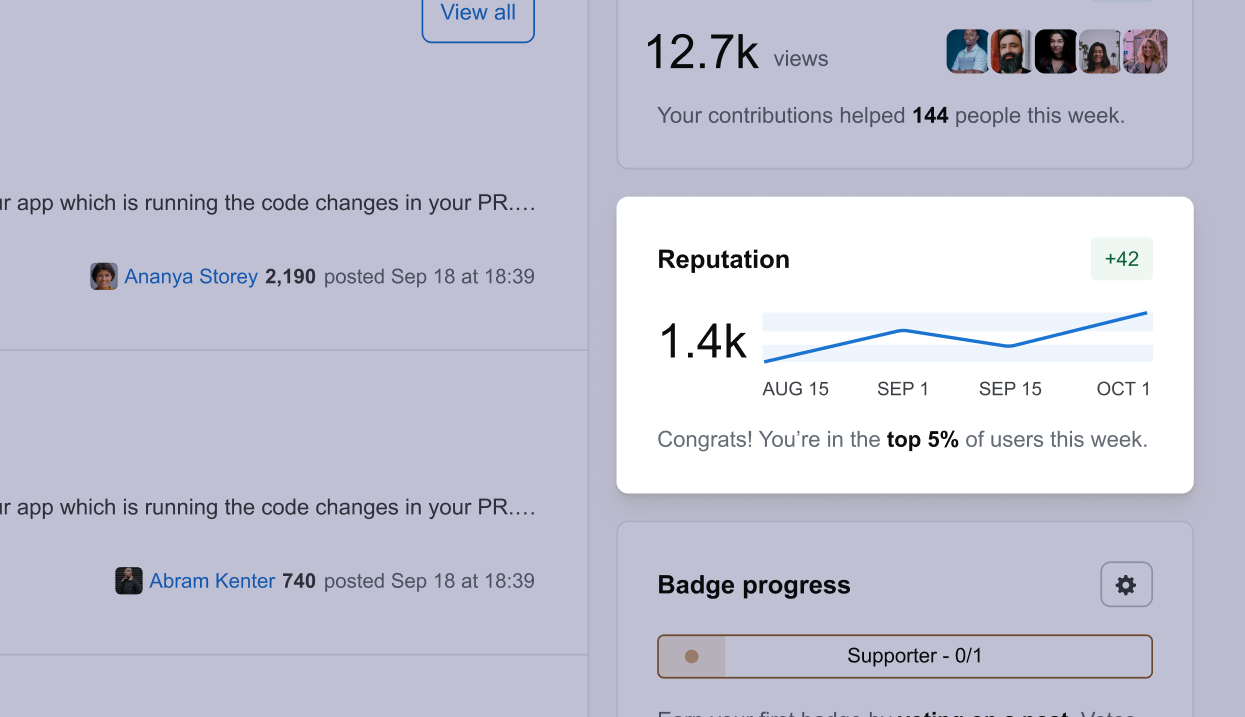The width and height of the screenshot is (1245, 717).
Task: Select the first viewer avatar thumbnail
Action: (x=968, y=52)
